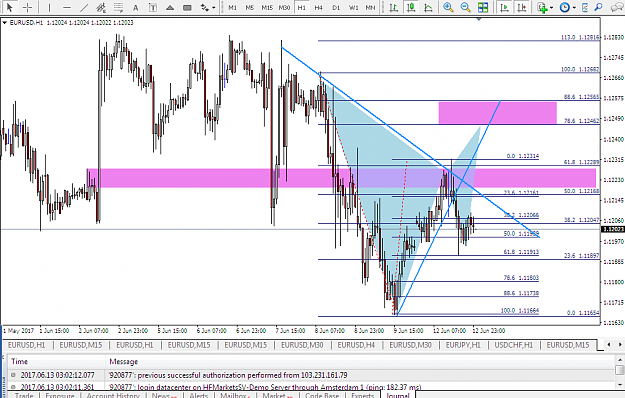Screen dimensions: 625x398
Task: Click the clock periods icon
Action: pos(564,7)
